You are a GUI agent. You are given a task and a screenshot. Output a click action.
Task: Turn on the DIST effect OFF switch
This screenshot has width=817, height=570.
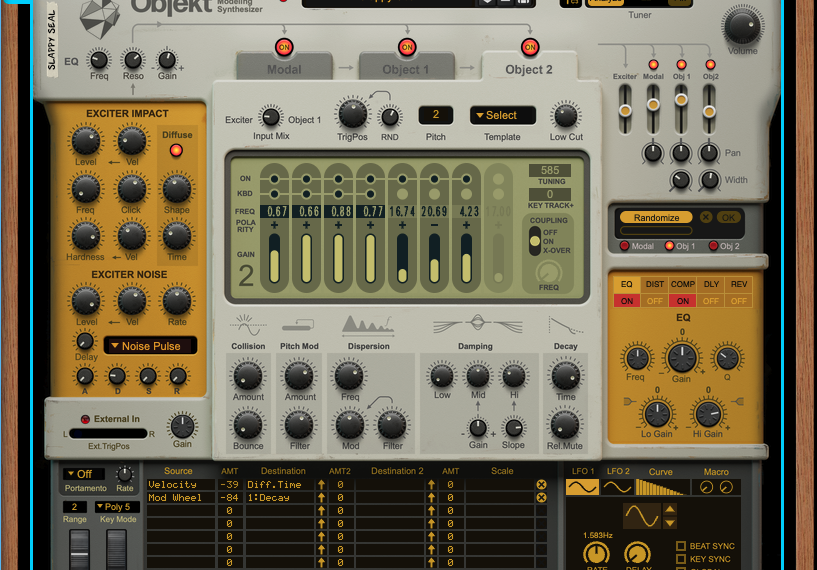655,301
